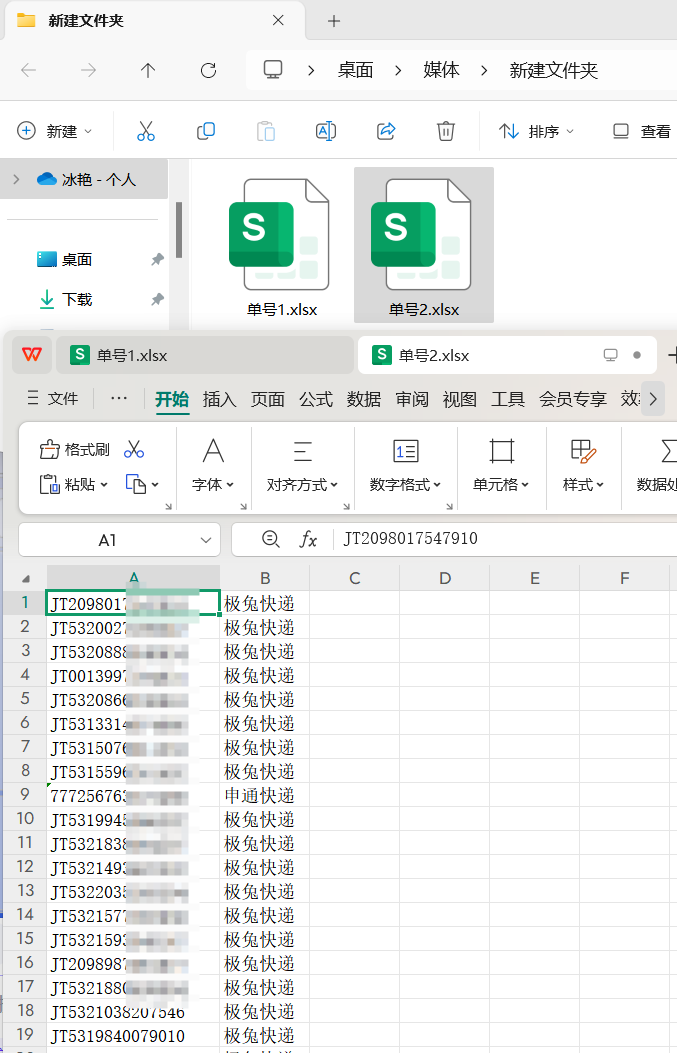This screenshot has height=1053, width=677.
Task: Go up one folder level in Explorer
Action: [x=148, y=70]
